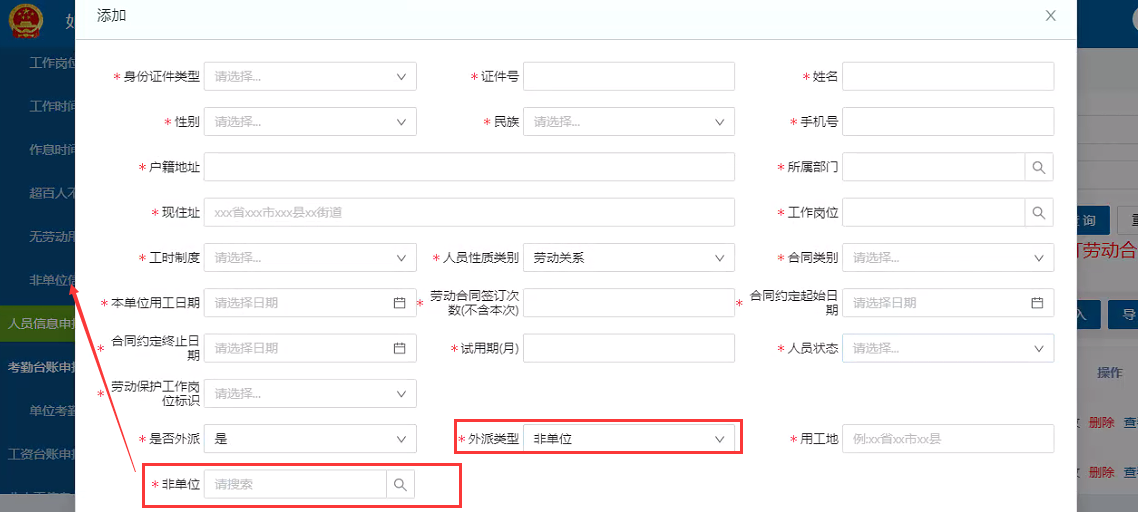Open the 是否外派 dropdown showing 是
Screen dimensions: 1138x512
[x=311, y=439]
